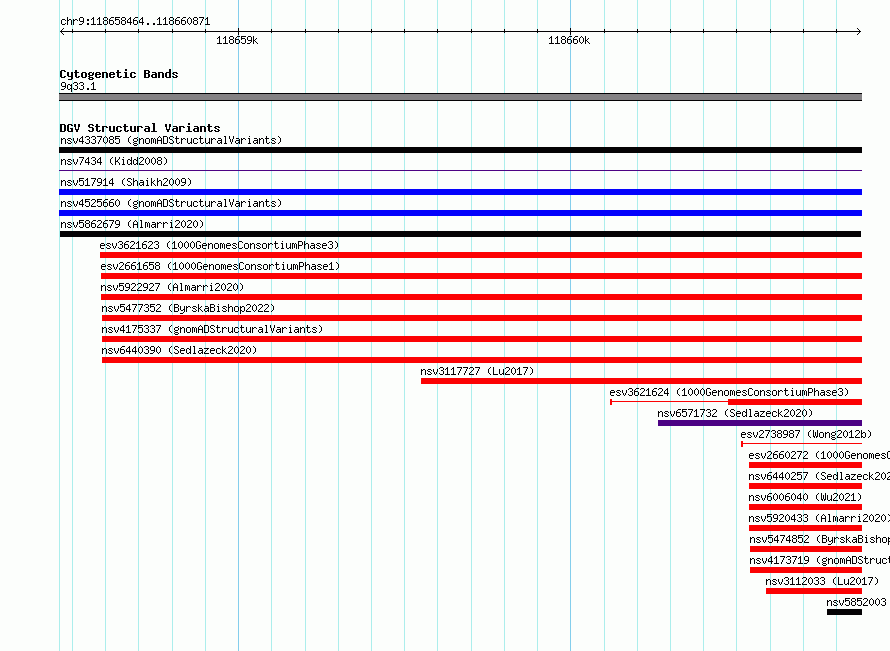Open nsv4173719 gnomAD label
Screen dimensions: 890x651
pos(819,560)
